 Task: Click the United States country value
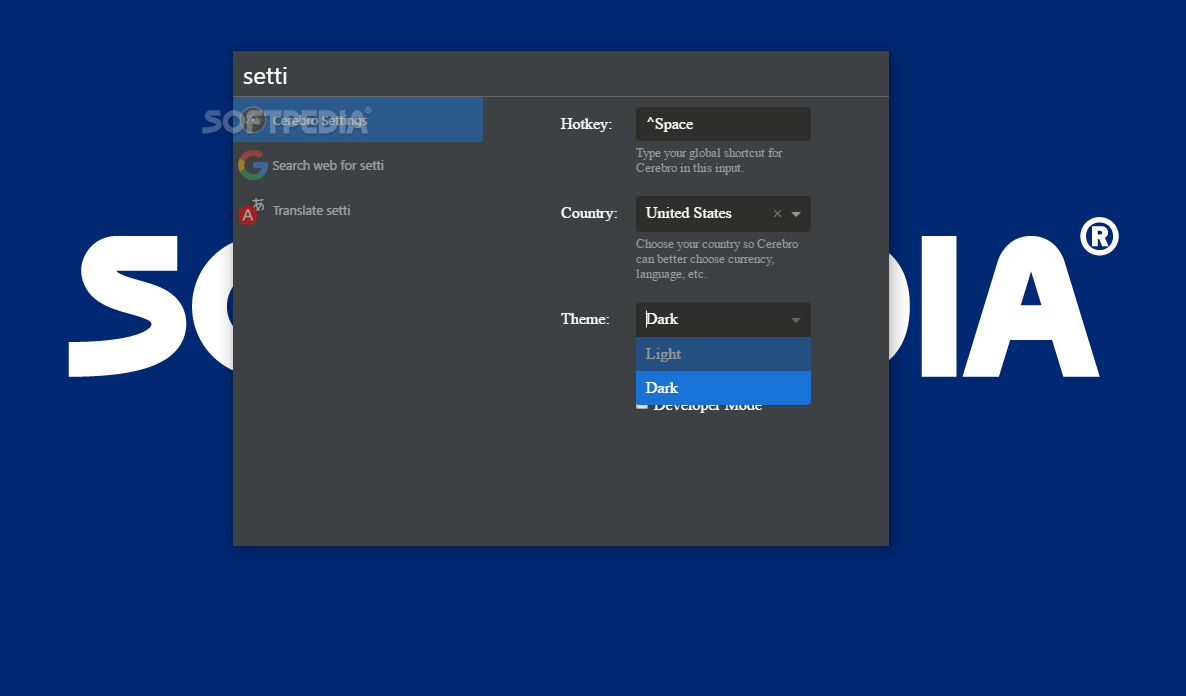click(x=688, y=213)
